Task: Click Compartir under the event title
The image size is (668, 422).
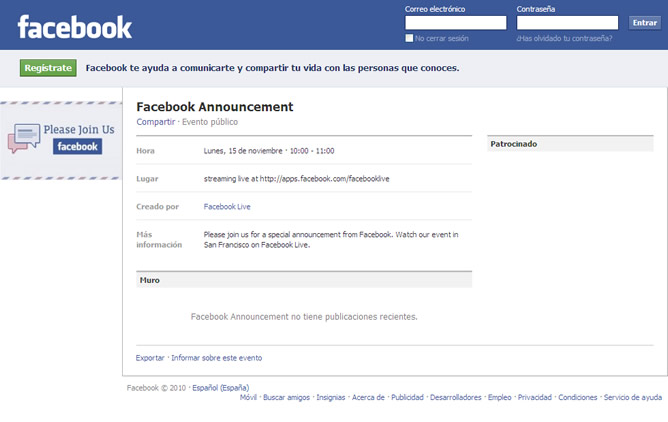Action: coord(155,122)
